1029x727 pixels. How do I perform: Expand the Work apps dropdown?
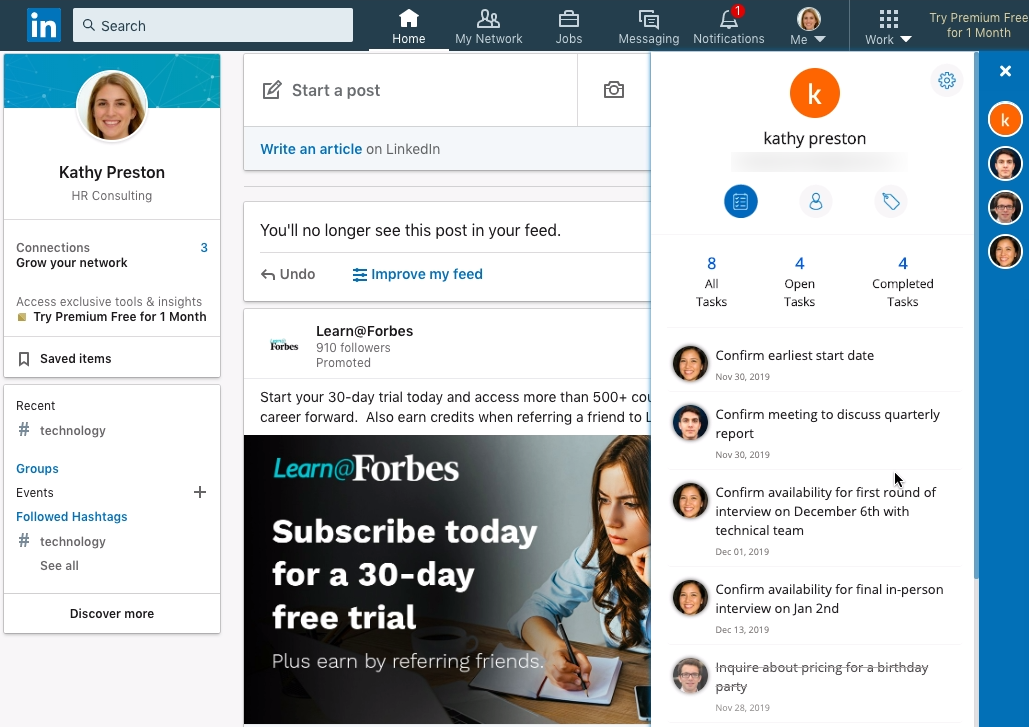pyautogui.click(x=888, y=27)
